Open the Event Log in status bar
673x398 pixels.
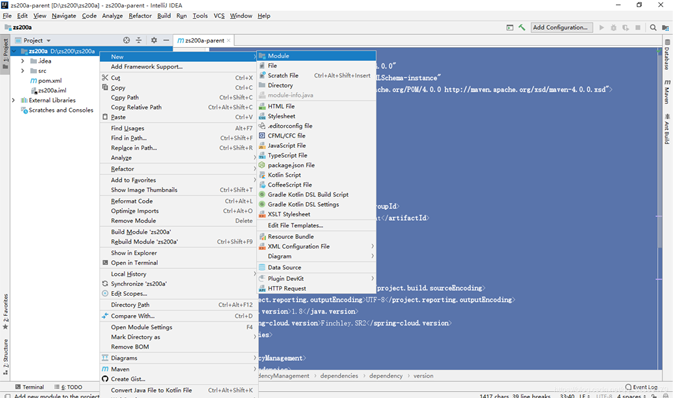pos(641,387)
